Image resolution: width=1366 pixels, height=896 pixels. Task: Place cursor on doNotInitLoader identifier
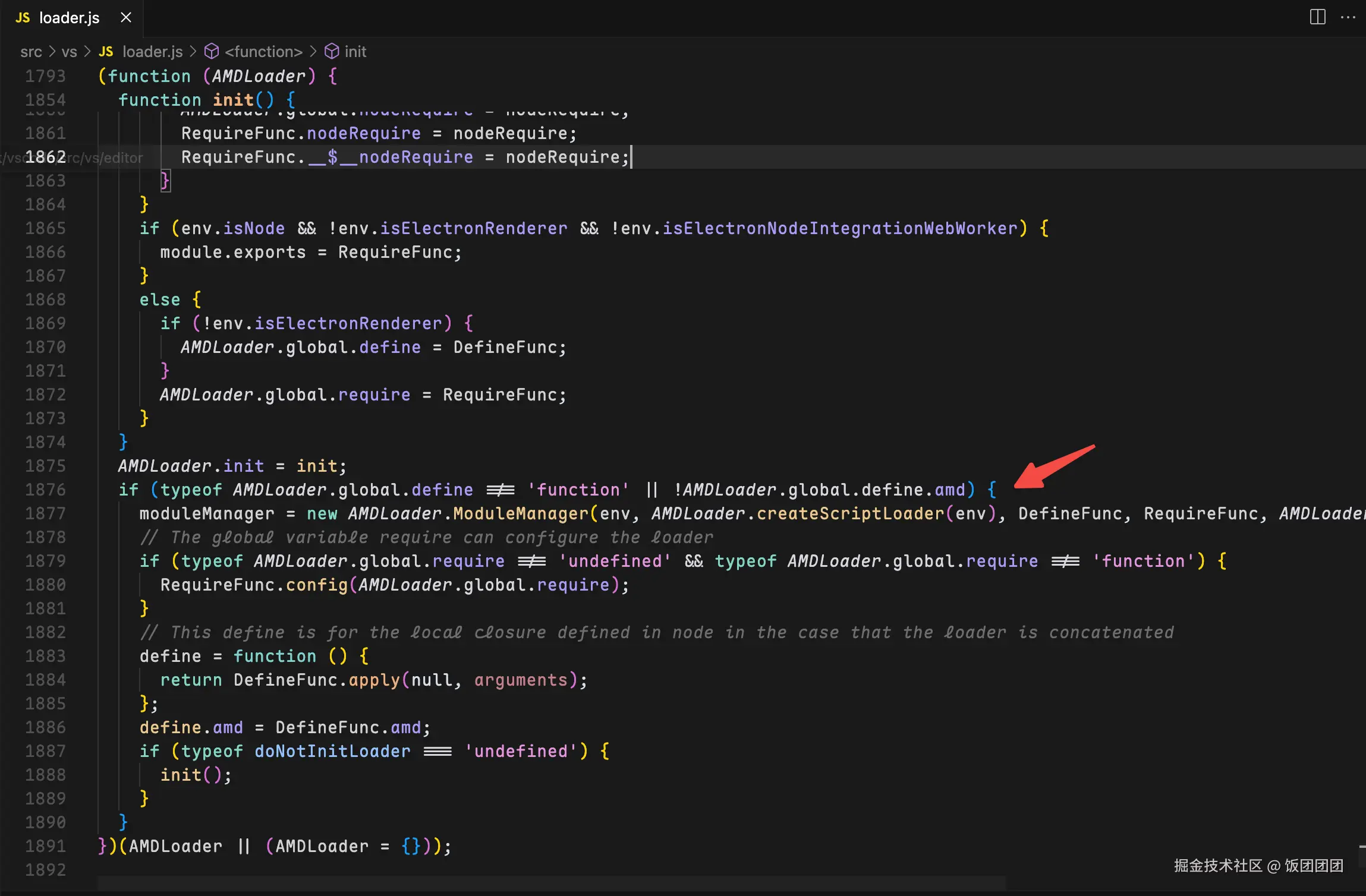tap(332, 751)
